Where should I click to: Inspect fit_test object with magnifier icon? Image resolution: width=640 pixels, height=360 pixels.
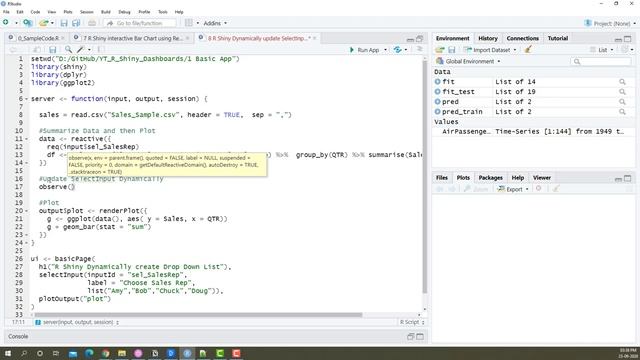pyautogui.click(x=622, y=92)
